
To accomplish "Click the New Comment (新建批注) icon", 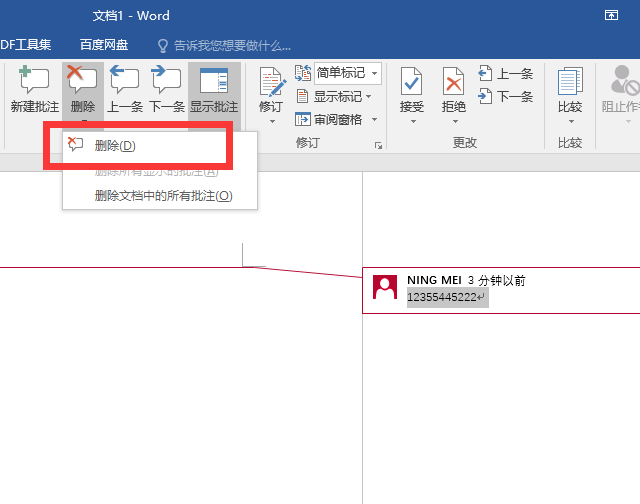I will tap(34, 80).
